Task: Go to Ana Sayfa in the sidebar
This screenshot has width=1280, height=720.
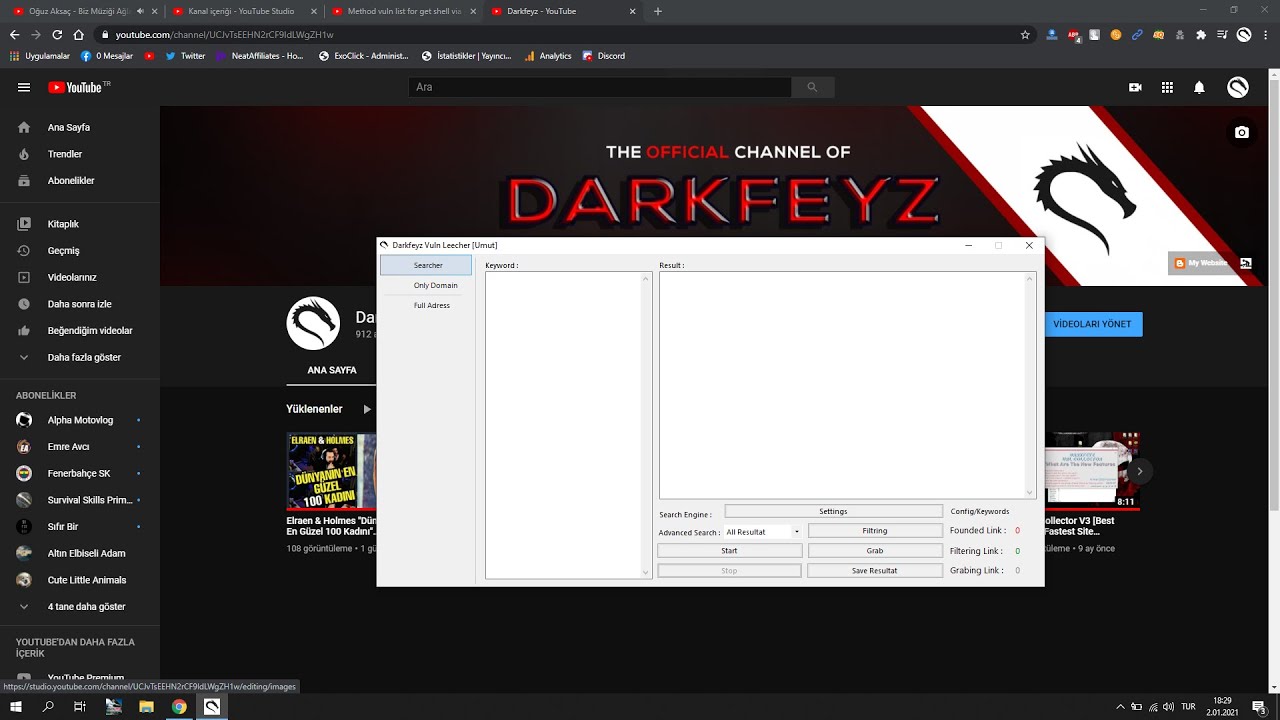Action: (x=80, y=128)
